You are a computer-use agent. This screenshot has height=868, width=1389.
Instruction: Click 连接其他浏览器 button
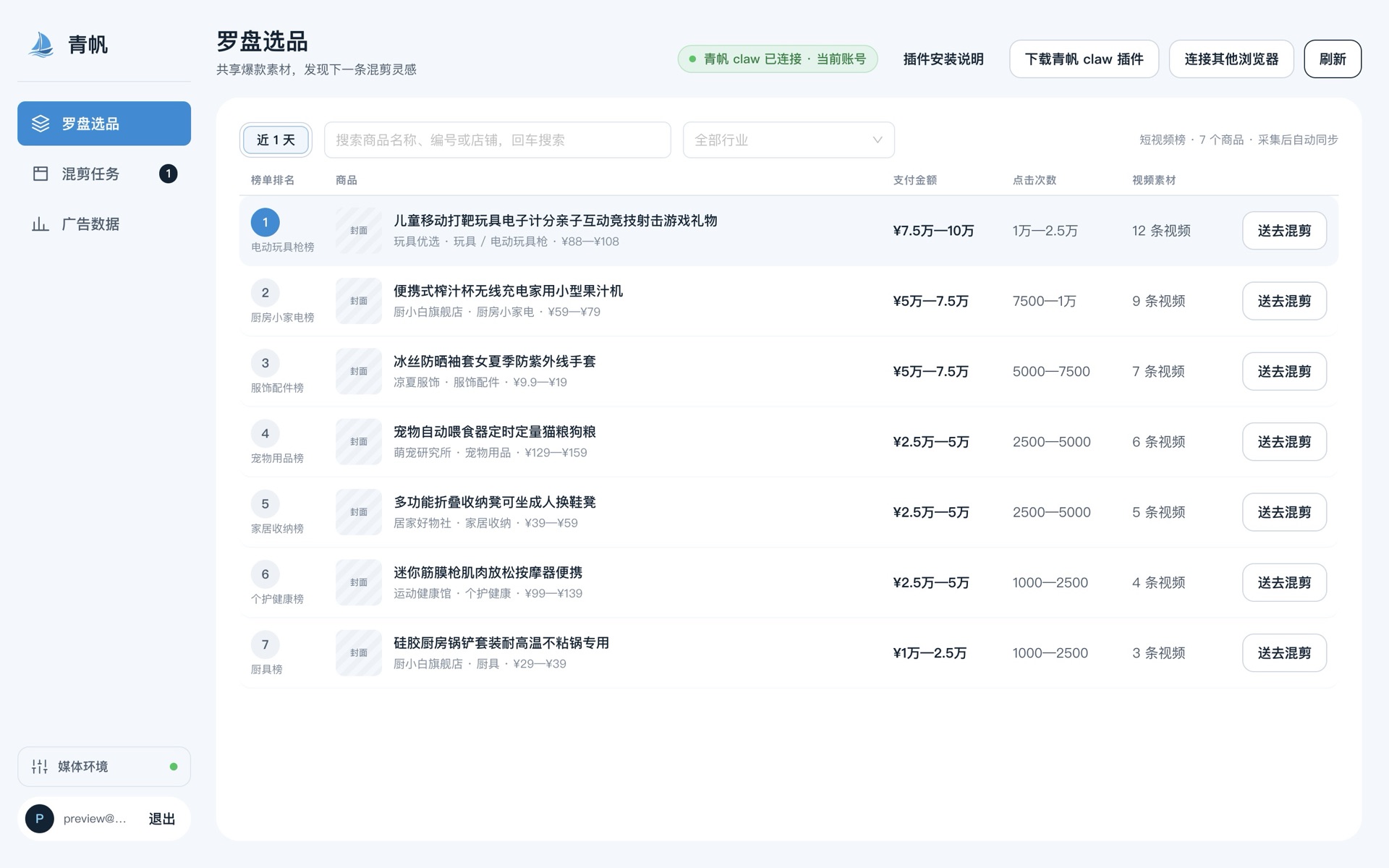click(1231, 59)
